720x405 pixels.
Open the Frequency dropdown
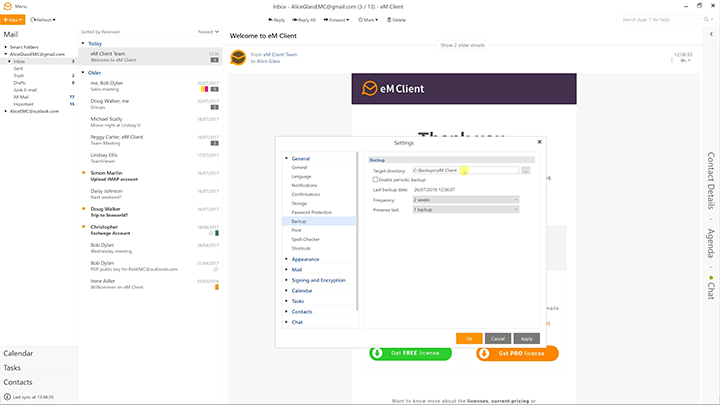click(466, 200)
